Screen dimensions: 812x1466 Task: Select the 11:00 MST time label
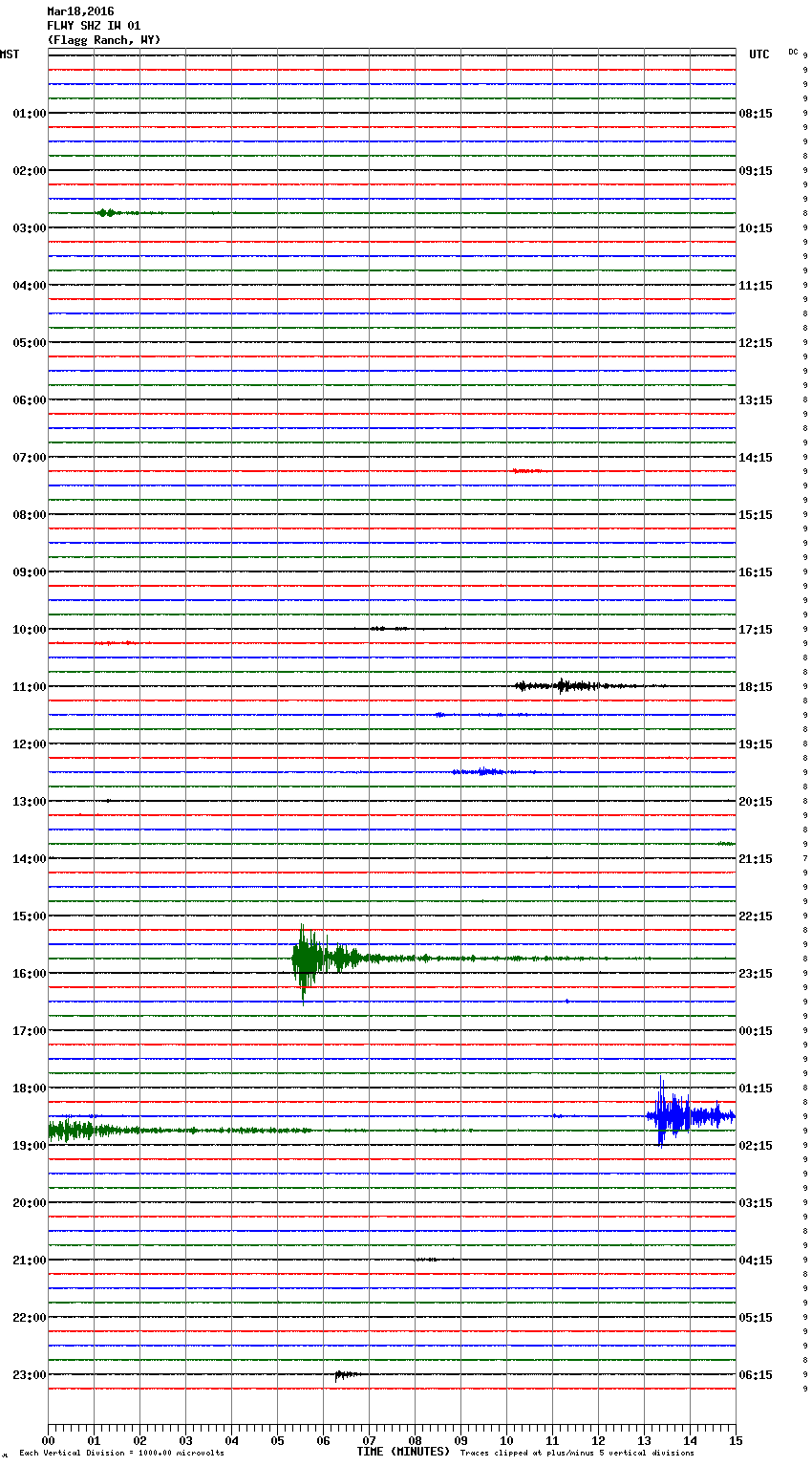coord(30,686)
